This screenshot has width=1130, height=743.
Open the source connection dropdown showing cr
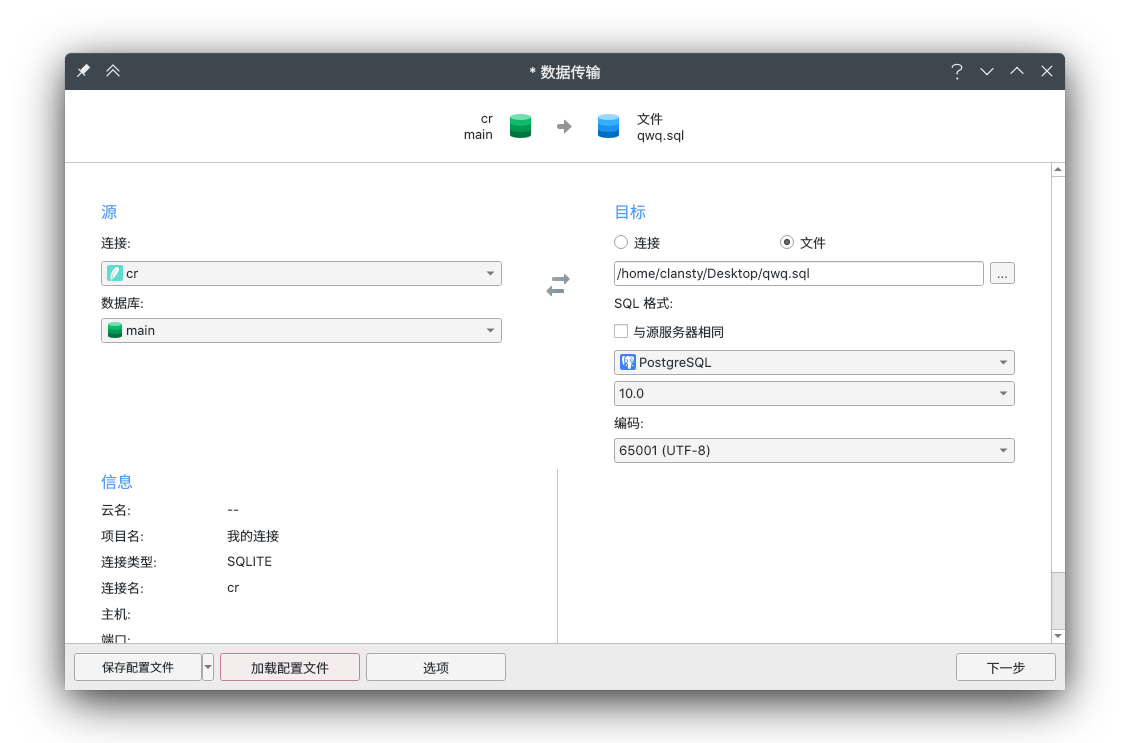coord(301,273)
